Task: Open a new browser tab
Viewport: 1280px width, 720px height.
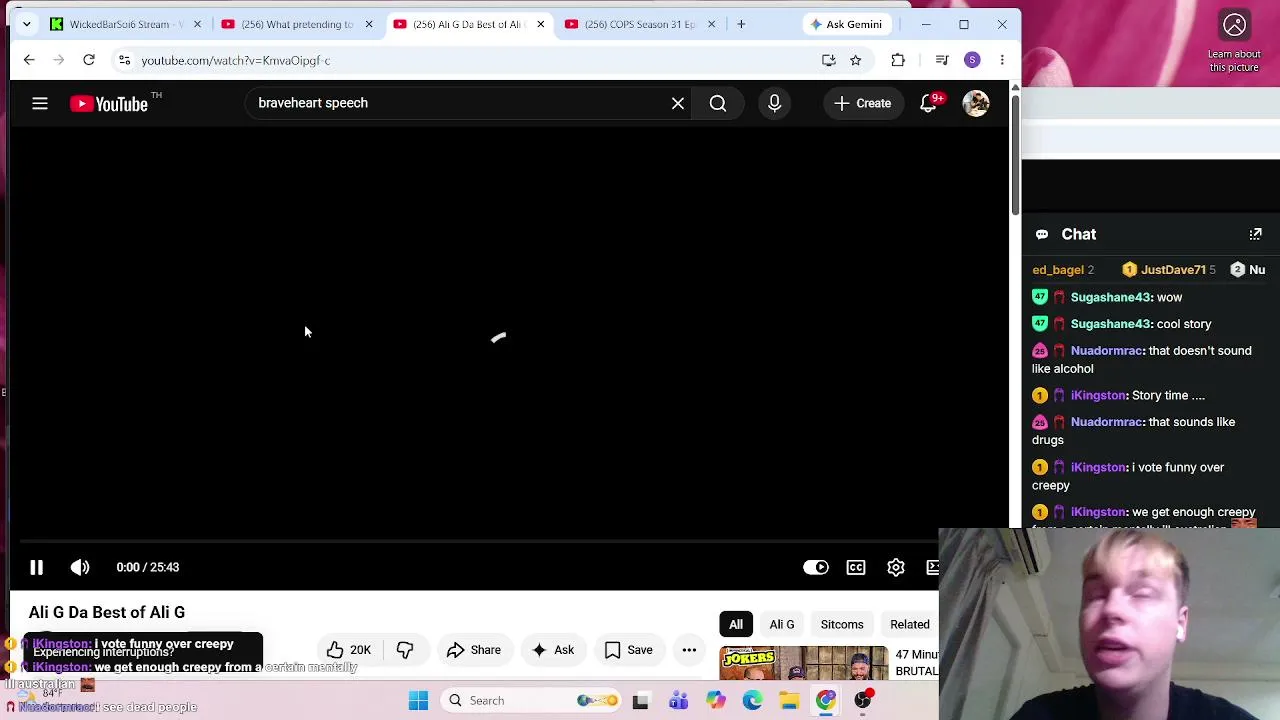Action: pos(741,24)
